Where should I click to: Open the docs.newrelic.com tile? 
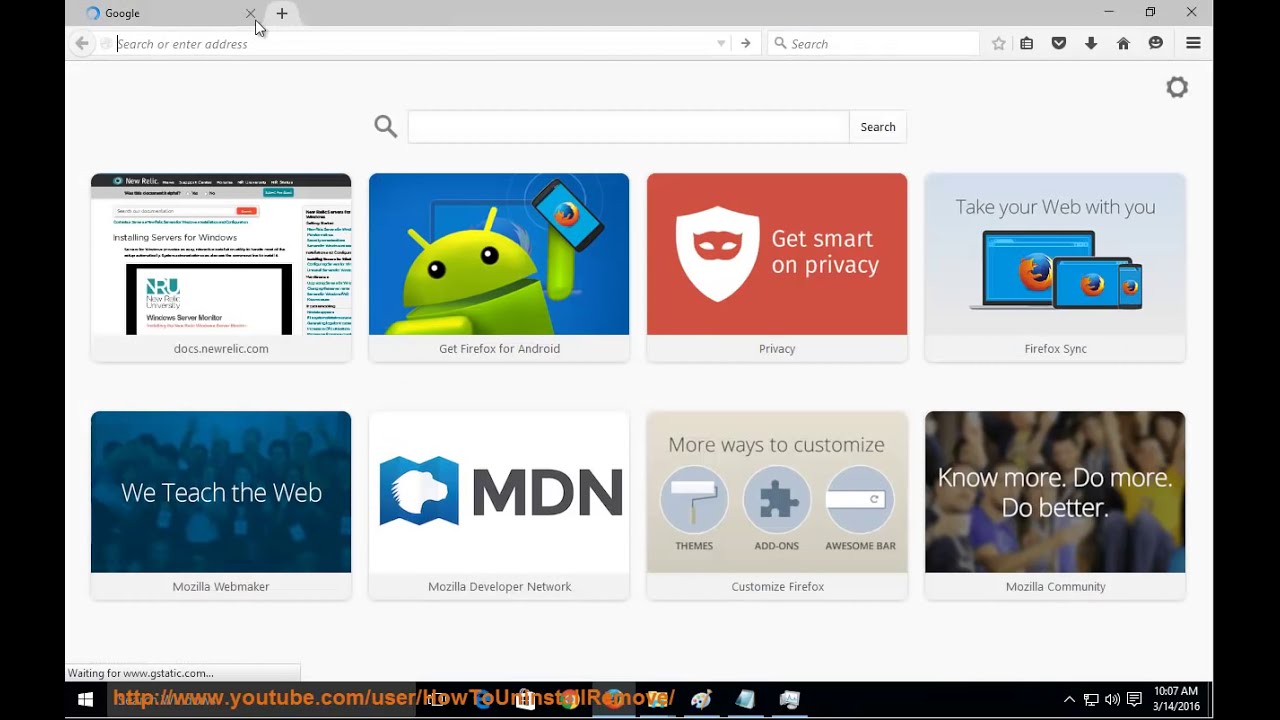click(x=221, y=266)
